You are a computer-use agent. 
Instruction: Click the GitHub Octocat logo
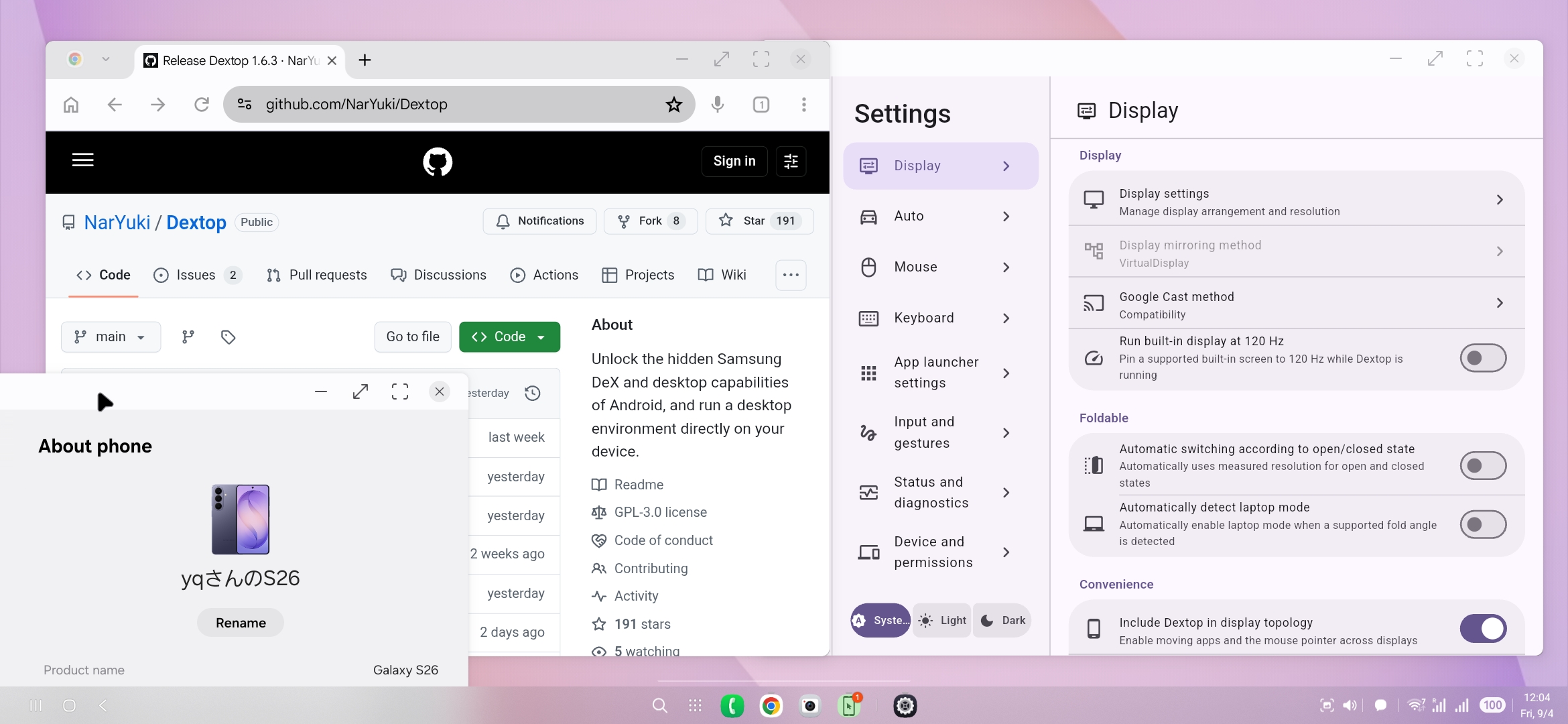[438, 162]
